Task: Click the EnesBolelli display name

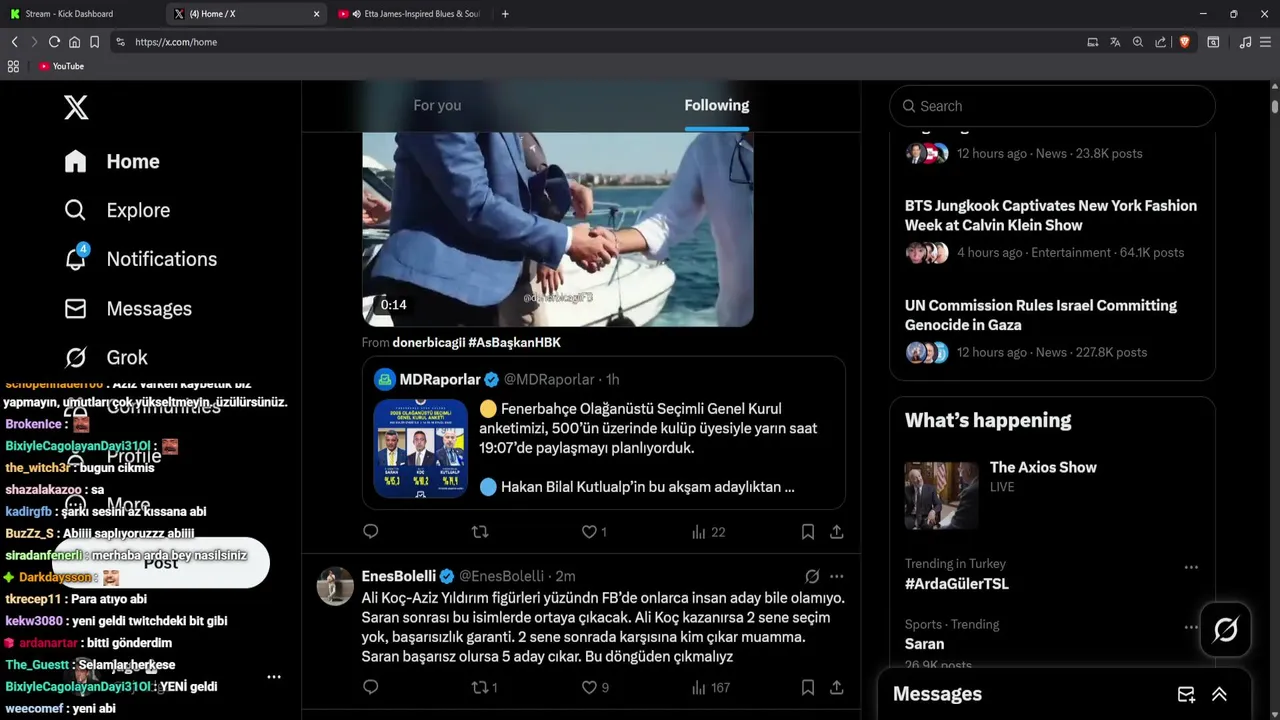Action: coord(398,576)
